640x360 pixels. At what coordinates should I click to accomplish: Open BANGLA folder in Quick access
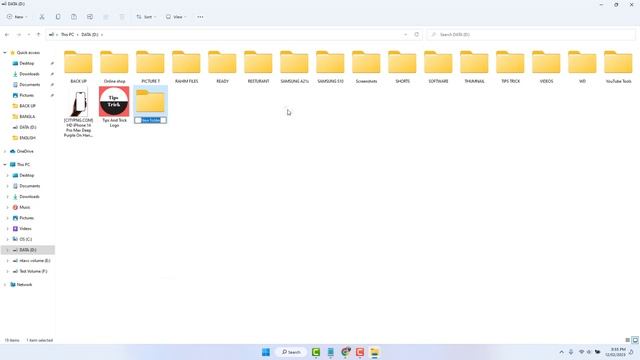point(27,116)
